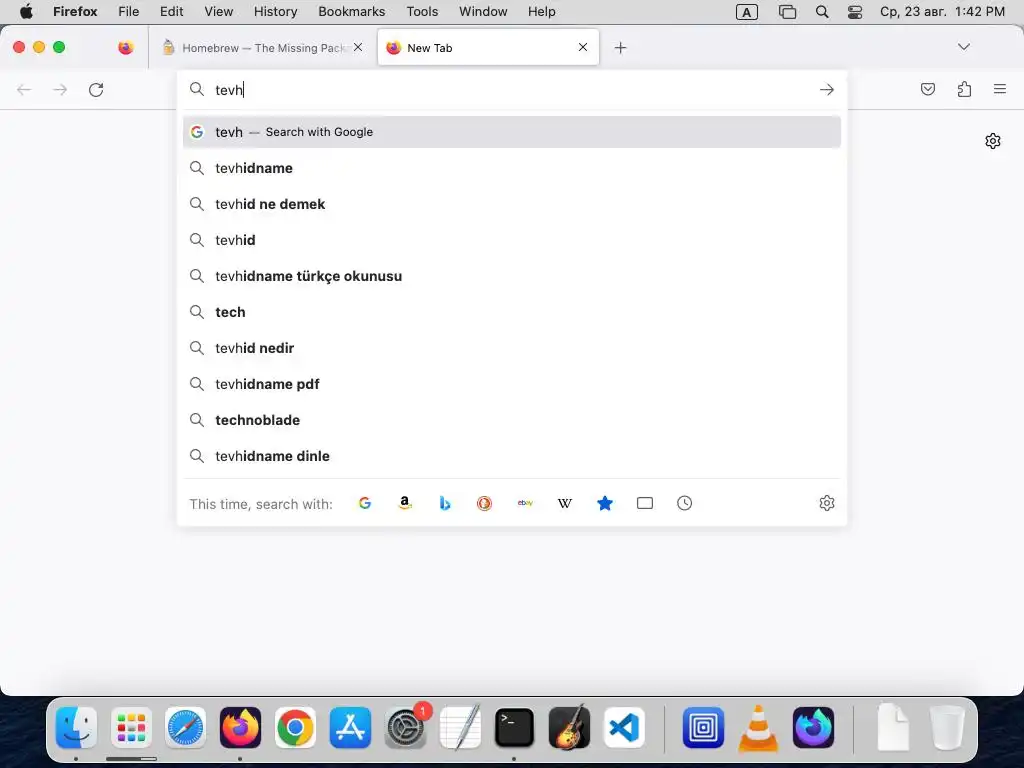The width and height of the screenshot is (1024, 768).
Task: Click the Go arrow in address bar
Action: [x=827, y=89]
